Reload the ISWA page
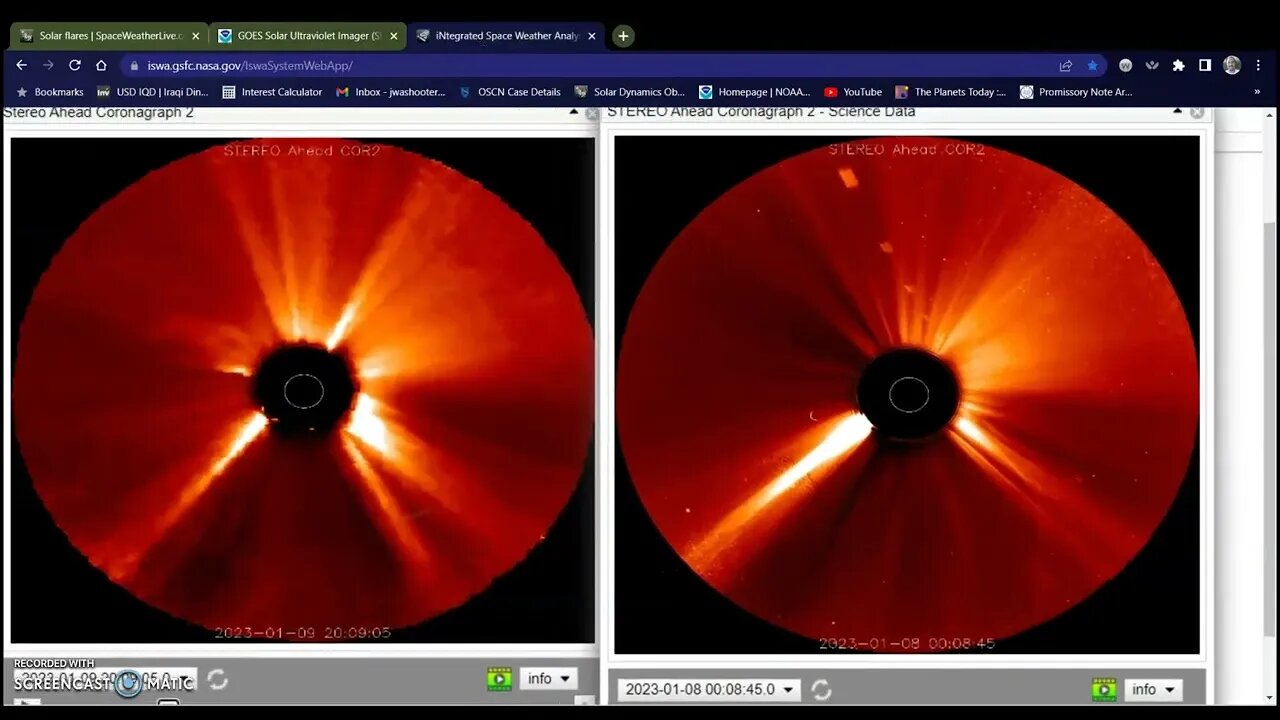This screenshot has width=1280, height=720. tap(74, 65)
